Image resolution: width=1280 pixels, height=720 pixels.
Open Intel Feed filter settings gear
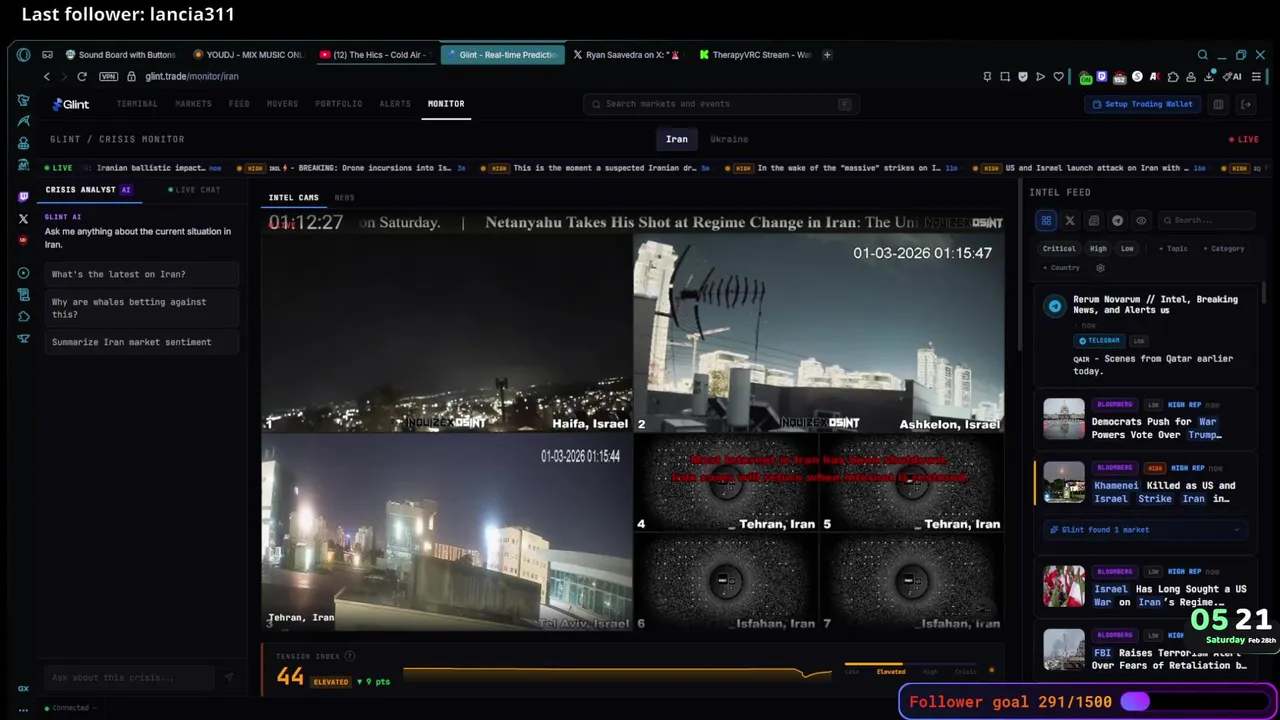coord(1100,268)
